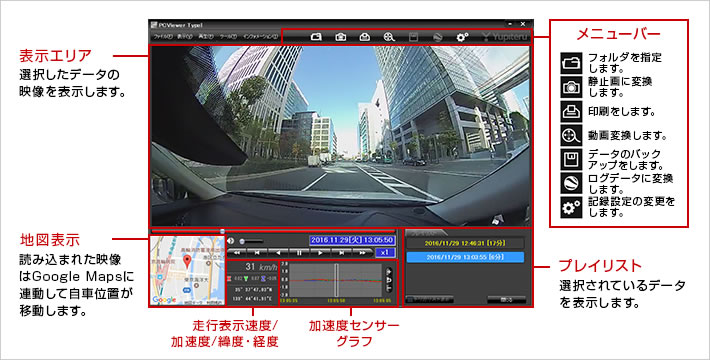This screenshot has width=710, height=360.
Task: Click the fast-forward button
Action: click(362, 253)
